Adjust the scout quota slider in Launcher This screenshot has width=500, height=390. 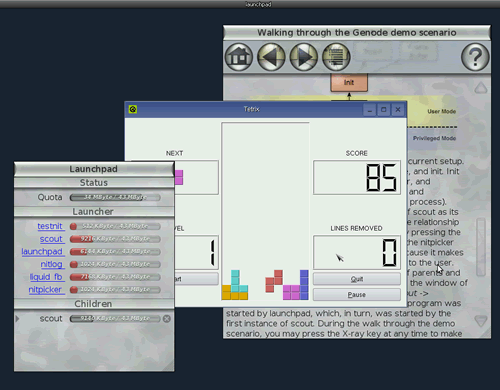(115, 239)
